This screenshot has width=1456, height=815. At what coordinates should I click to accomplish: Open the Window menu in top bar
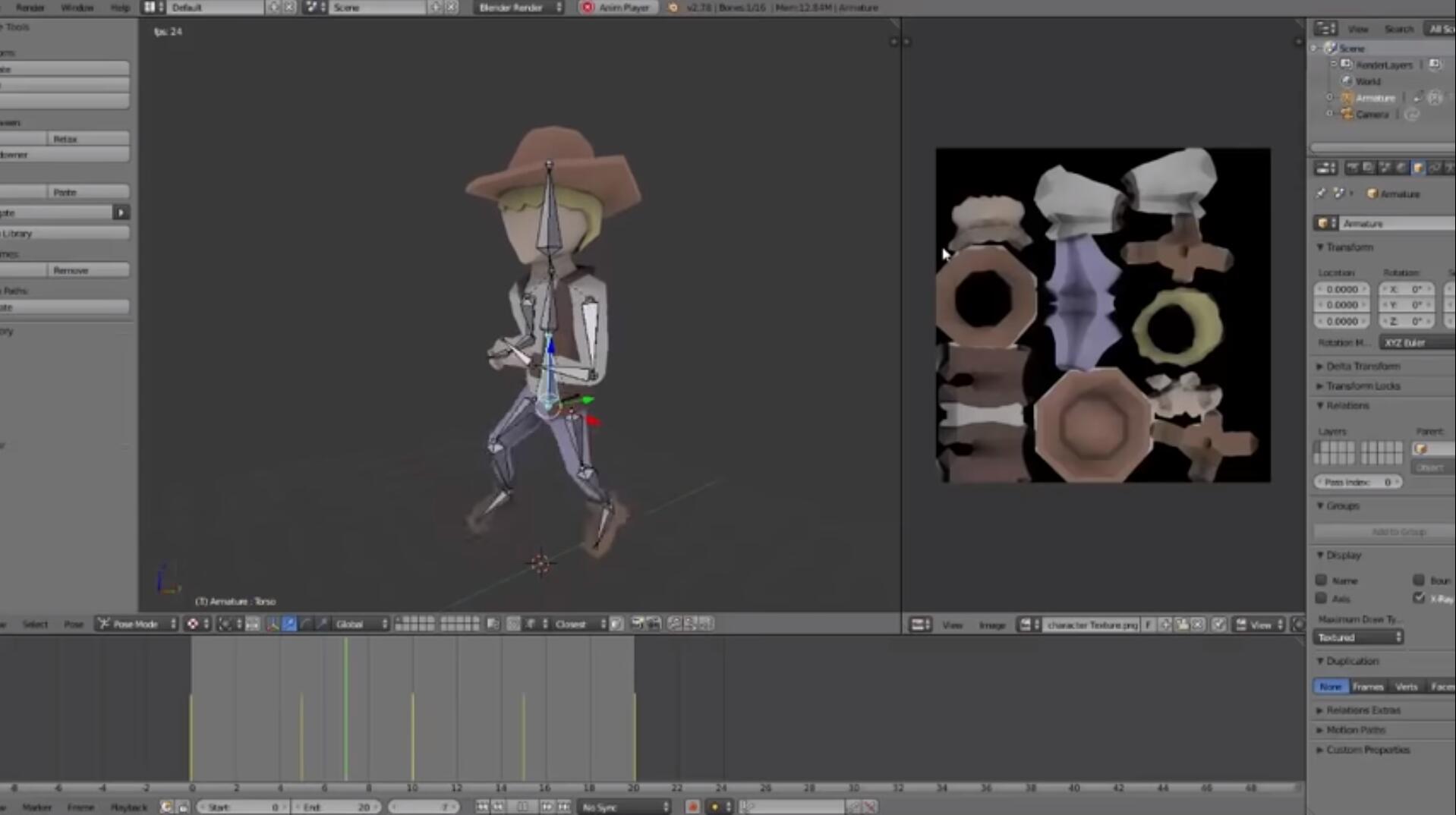tap(77, 7)
